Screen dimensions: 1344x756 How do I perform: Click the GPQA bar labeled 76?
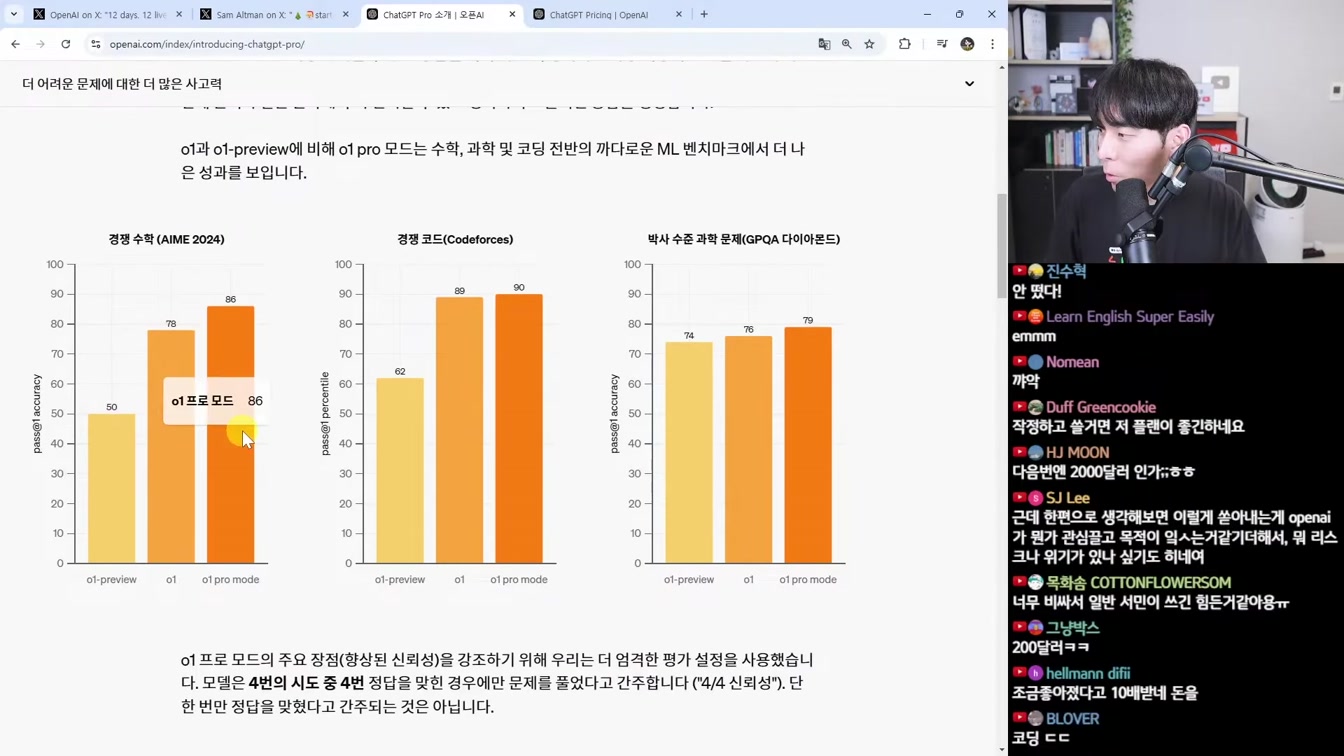pyautogui.click(x=749, y=450)
